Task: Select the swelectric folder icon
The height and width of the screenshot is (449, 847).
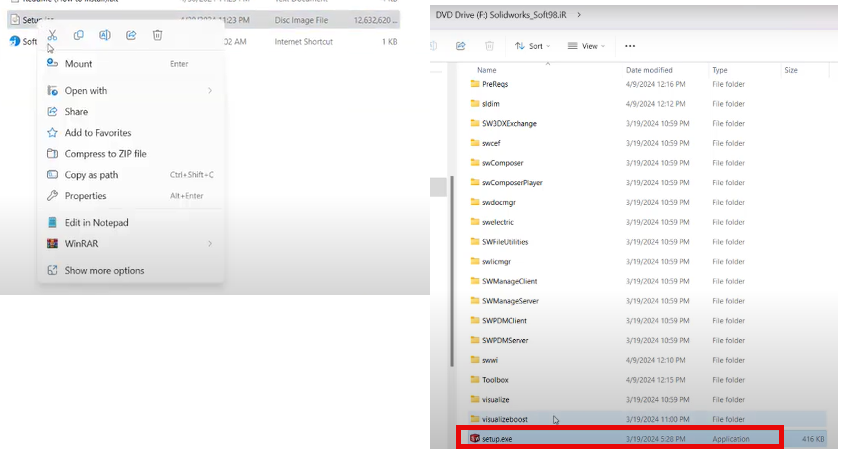Action: 475,222
